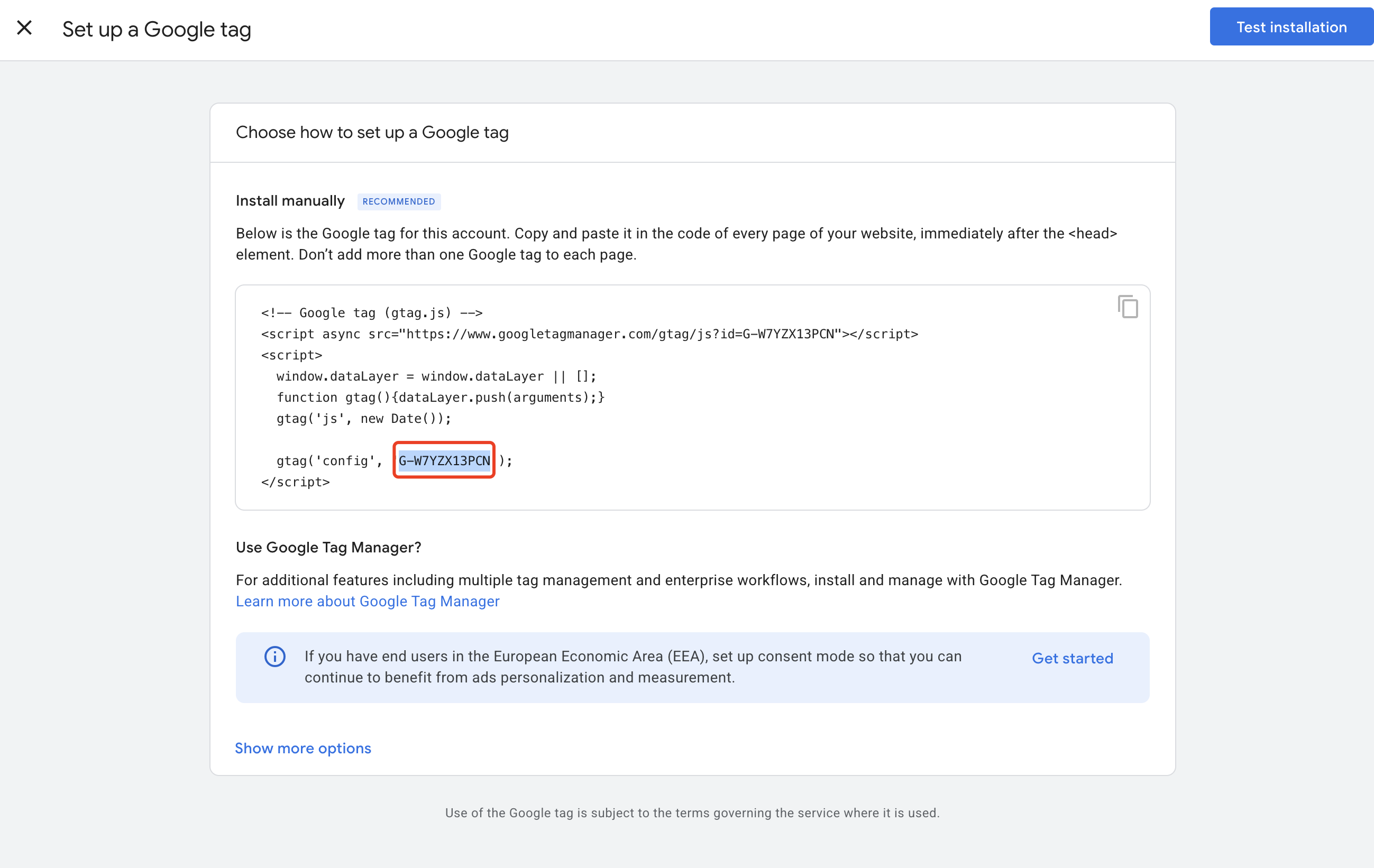The width and height of the screenshot is (1374, 868).
Task: Click the script async src line
Action: pos(590,334)
